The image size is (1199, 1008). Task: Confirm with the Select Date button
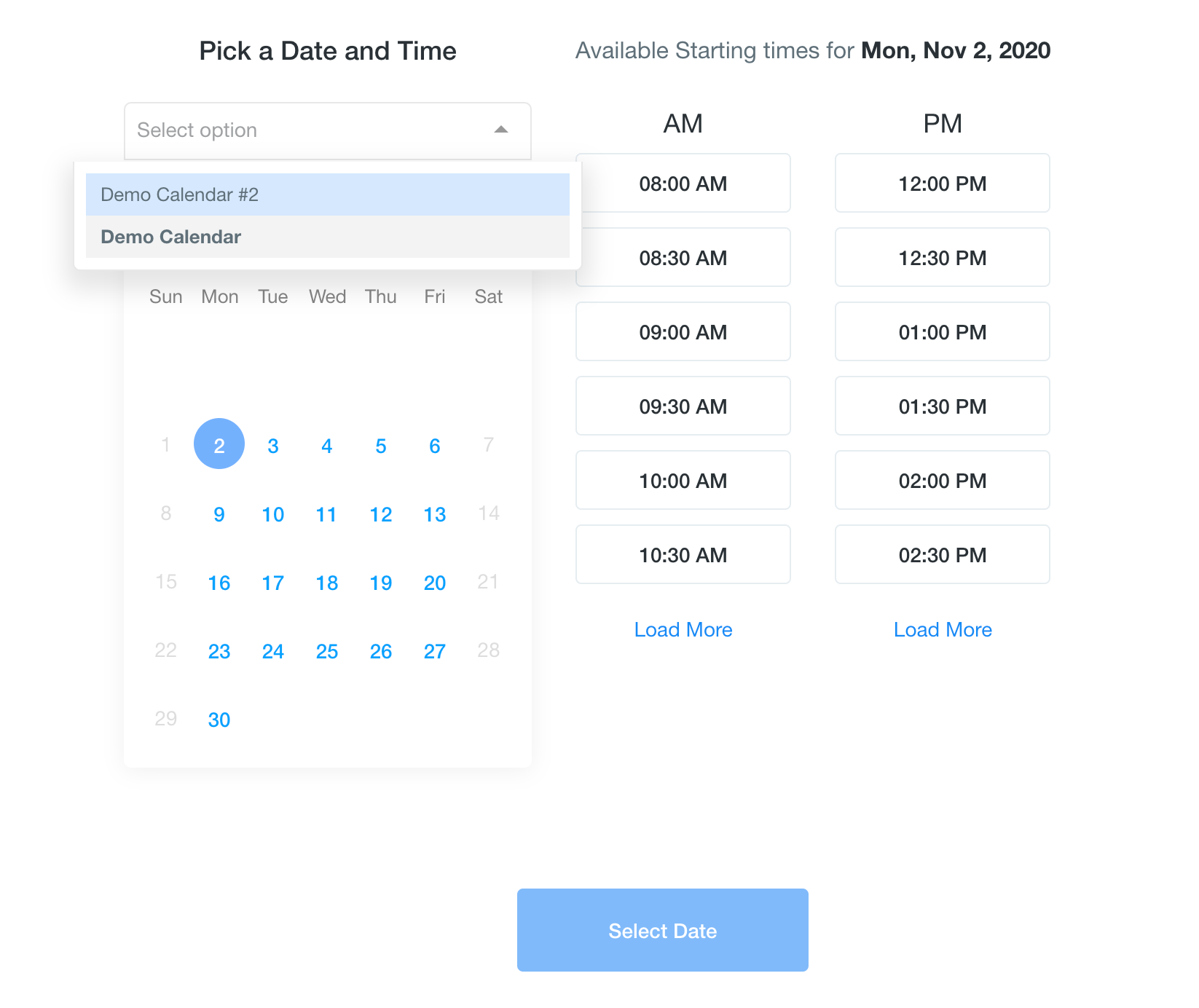tap(663, 930)
